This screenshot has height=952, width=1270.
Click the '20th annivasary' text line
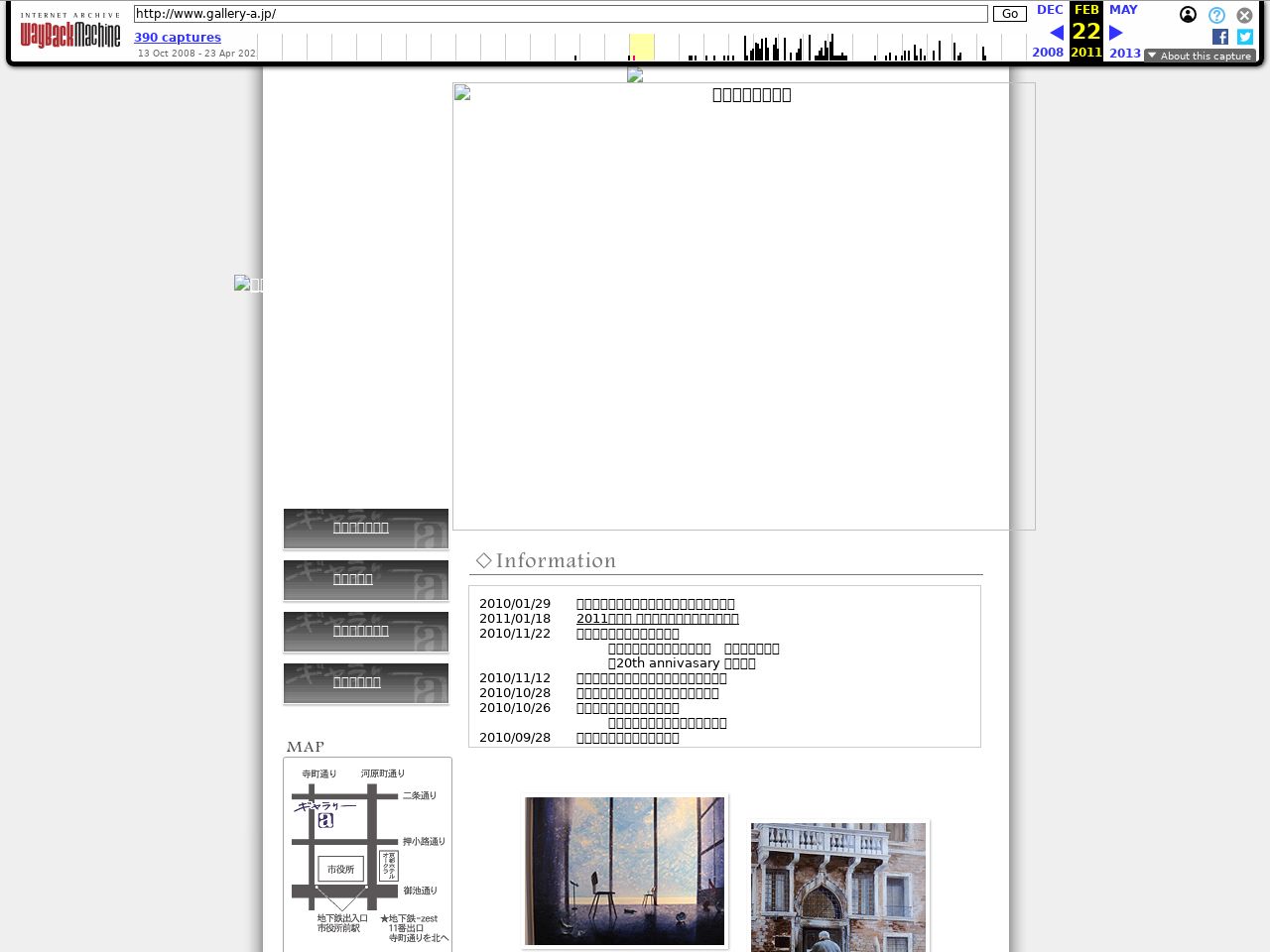tap(682, 663)
